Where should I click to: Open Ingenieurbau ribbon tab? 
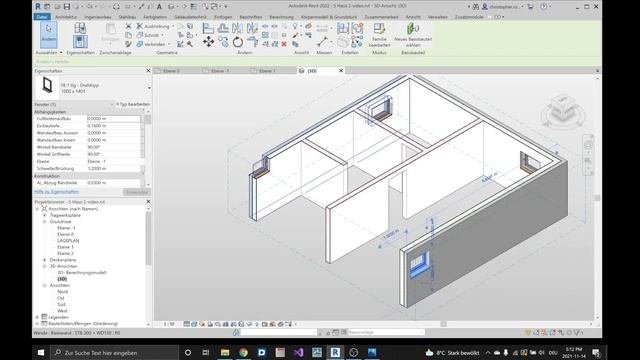point(98,17)
